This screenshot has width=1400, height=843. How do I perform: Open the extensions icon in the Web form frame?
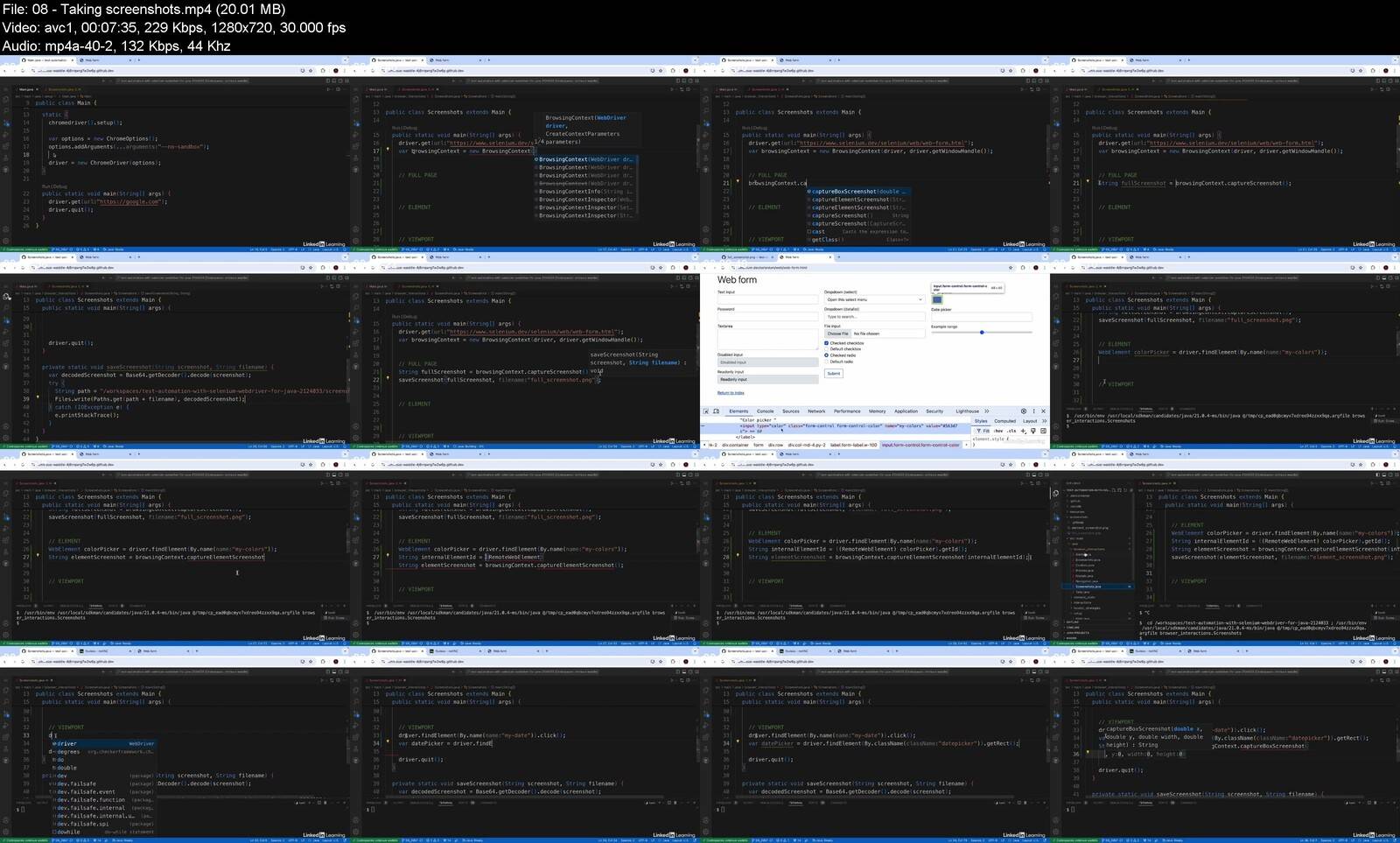tap(1023, 268)
